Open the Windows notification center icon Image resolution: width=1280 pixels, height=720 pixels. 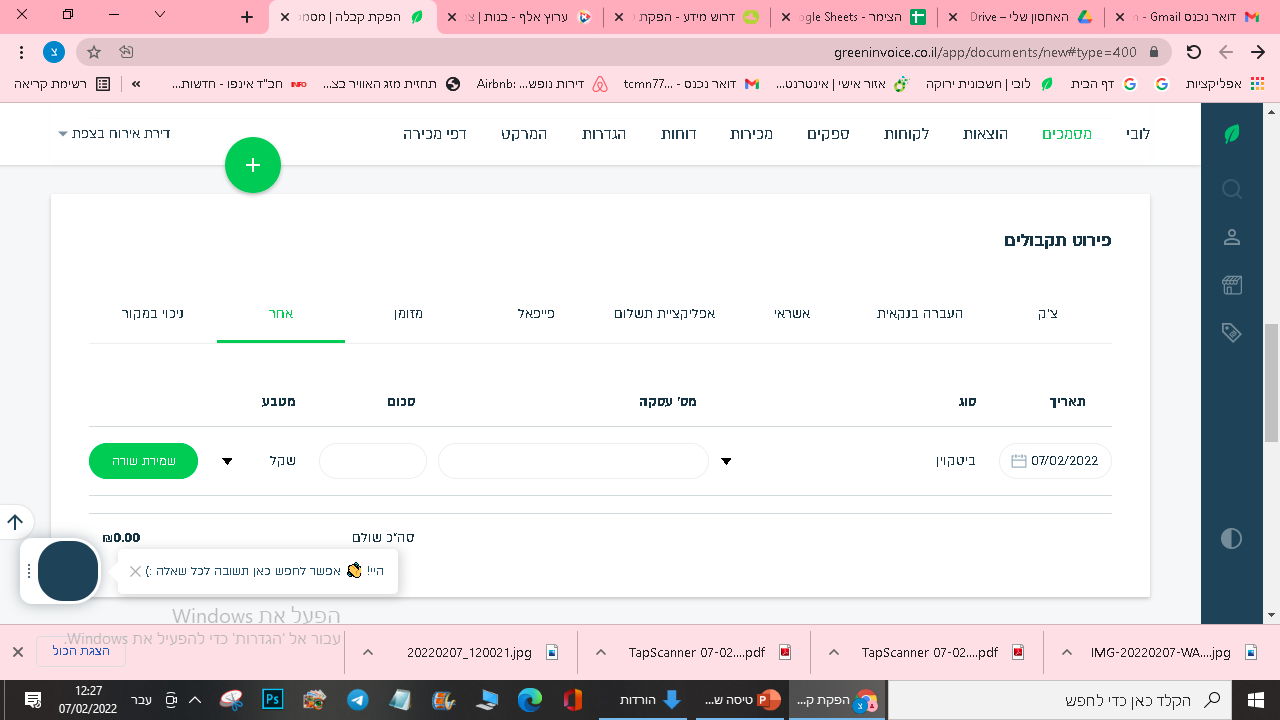[x=32, y=700]
